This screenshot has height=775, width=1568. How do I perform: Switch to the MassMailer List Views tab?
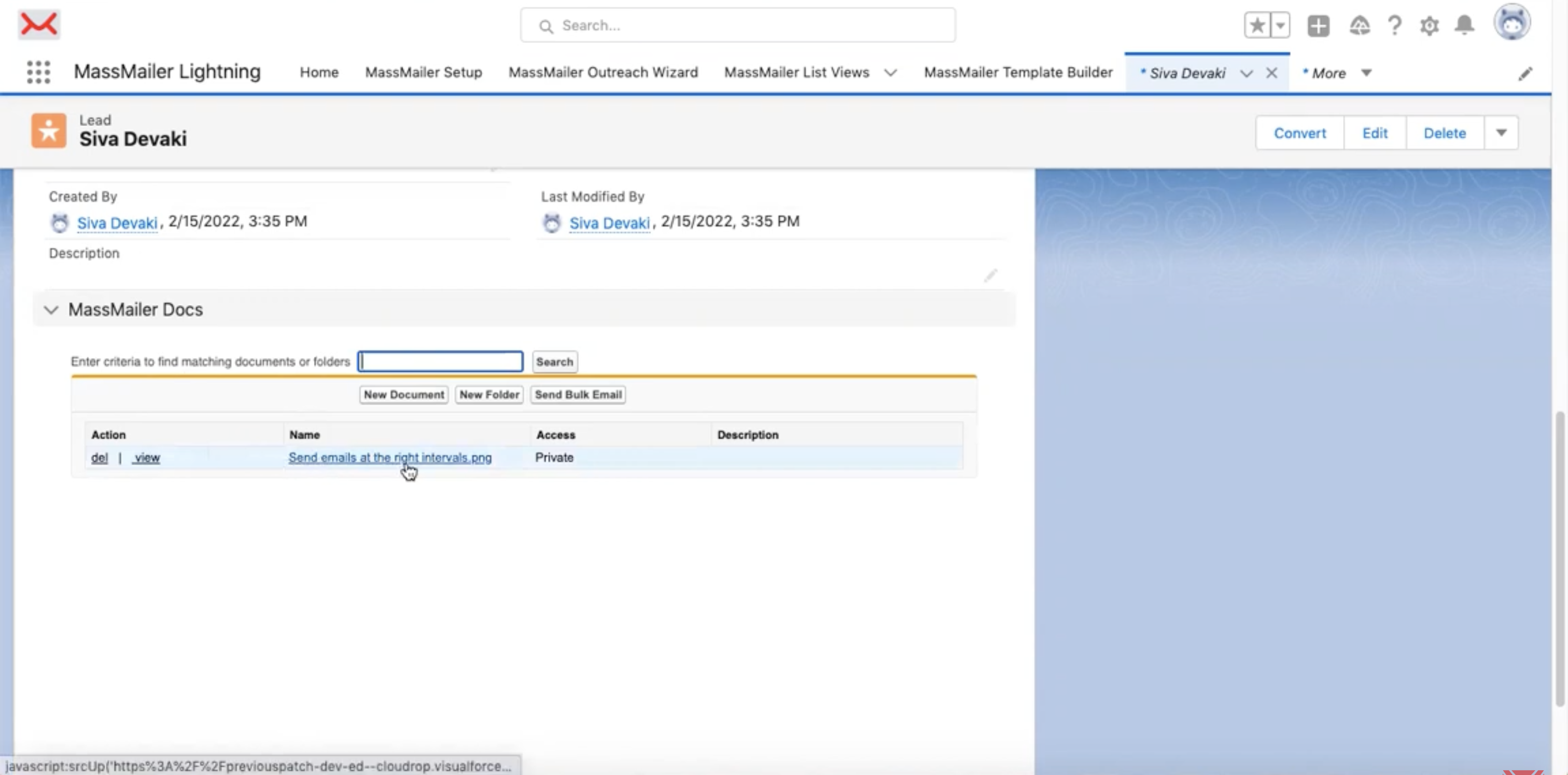pyautogui.click(x=796, y=73)
